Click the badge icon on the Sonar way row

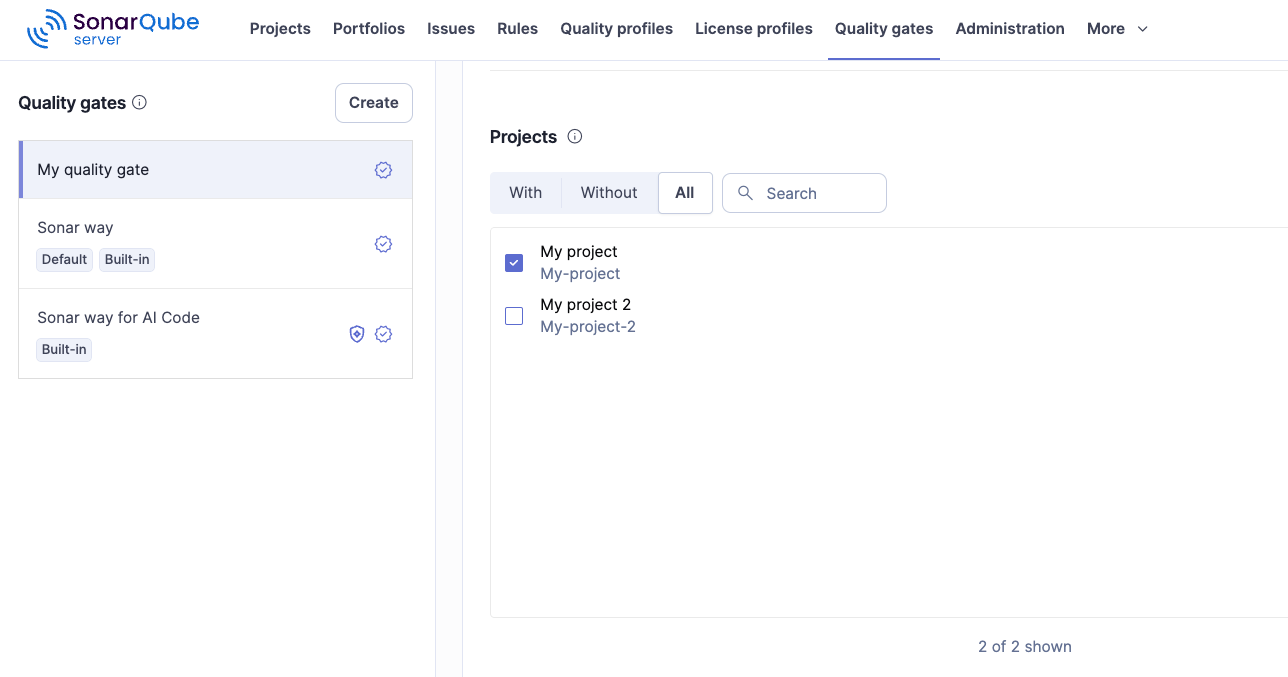[x=383, y=244]
